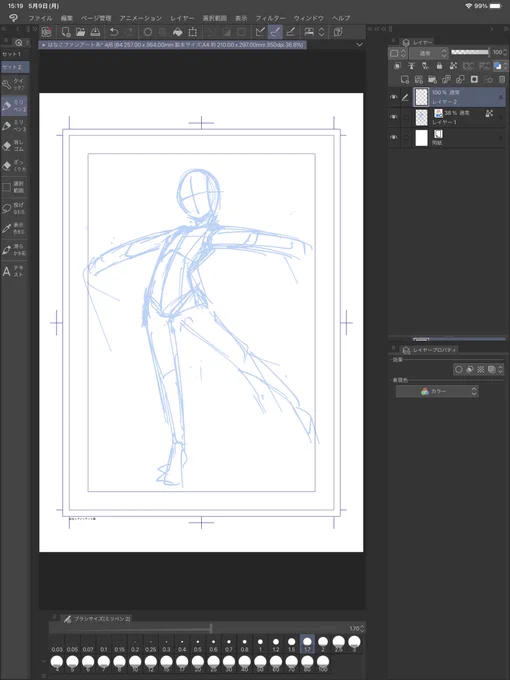The width and height of the screenshot is (510, 680).
Task: Toggle the highlighted snap to special ruler icon
Action: (x=275, y=32)
